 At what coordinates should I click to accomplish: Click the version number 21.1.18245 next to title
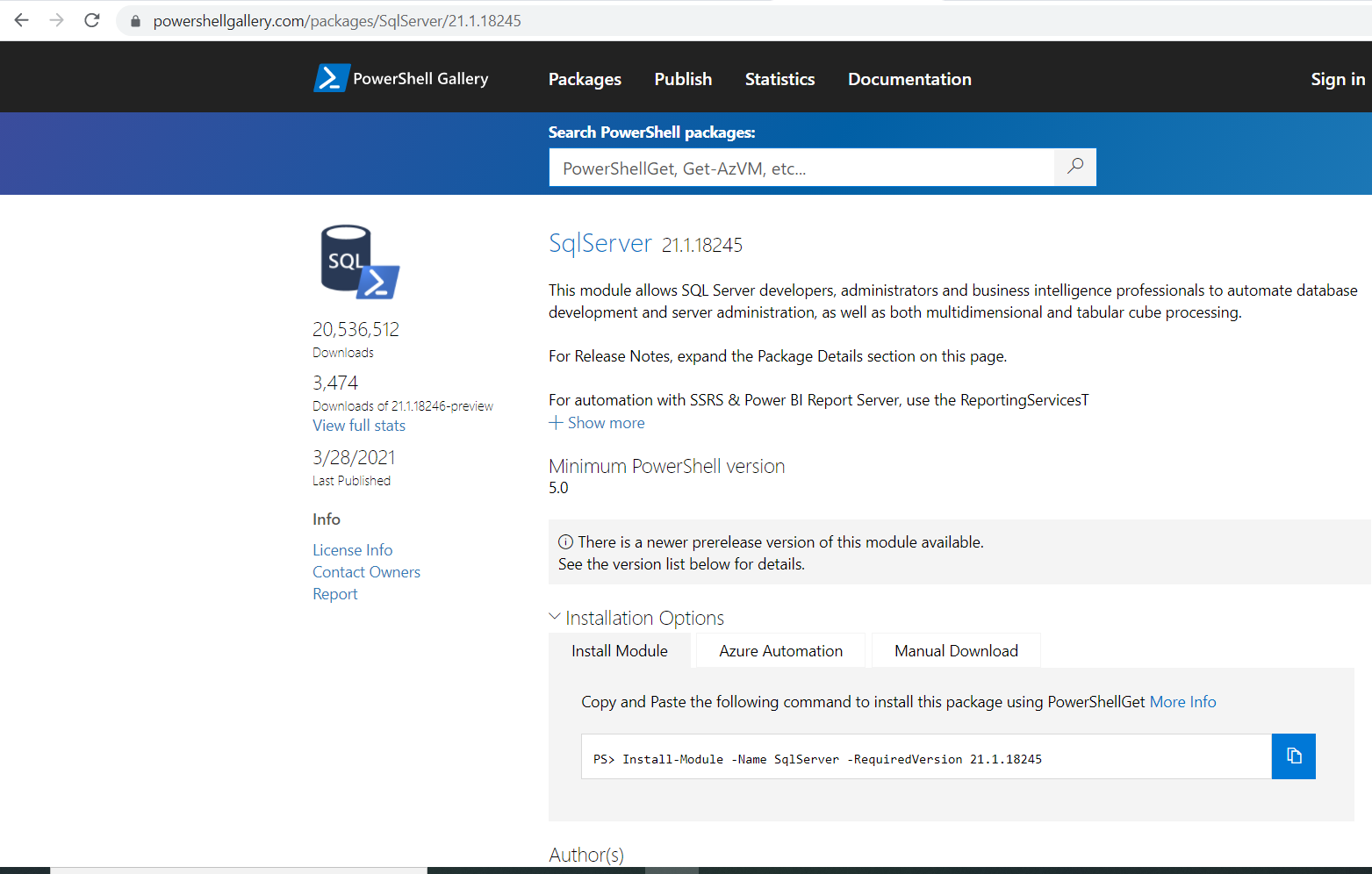702,245
